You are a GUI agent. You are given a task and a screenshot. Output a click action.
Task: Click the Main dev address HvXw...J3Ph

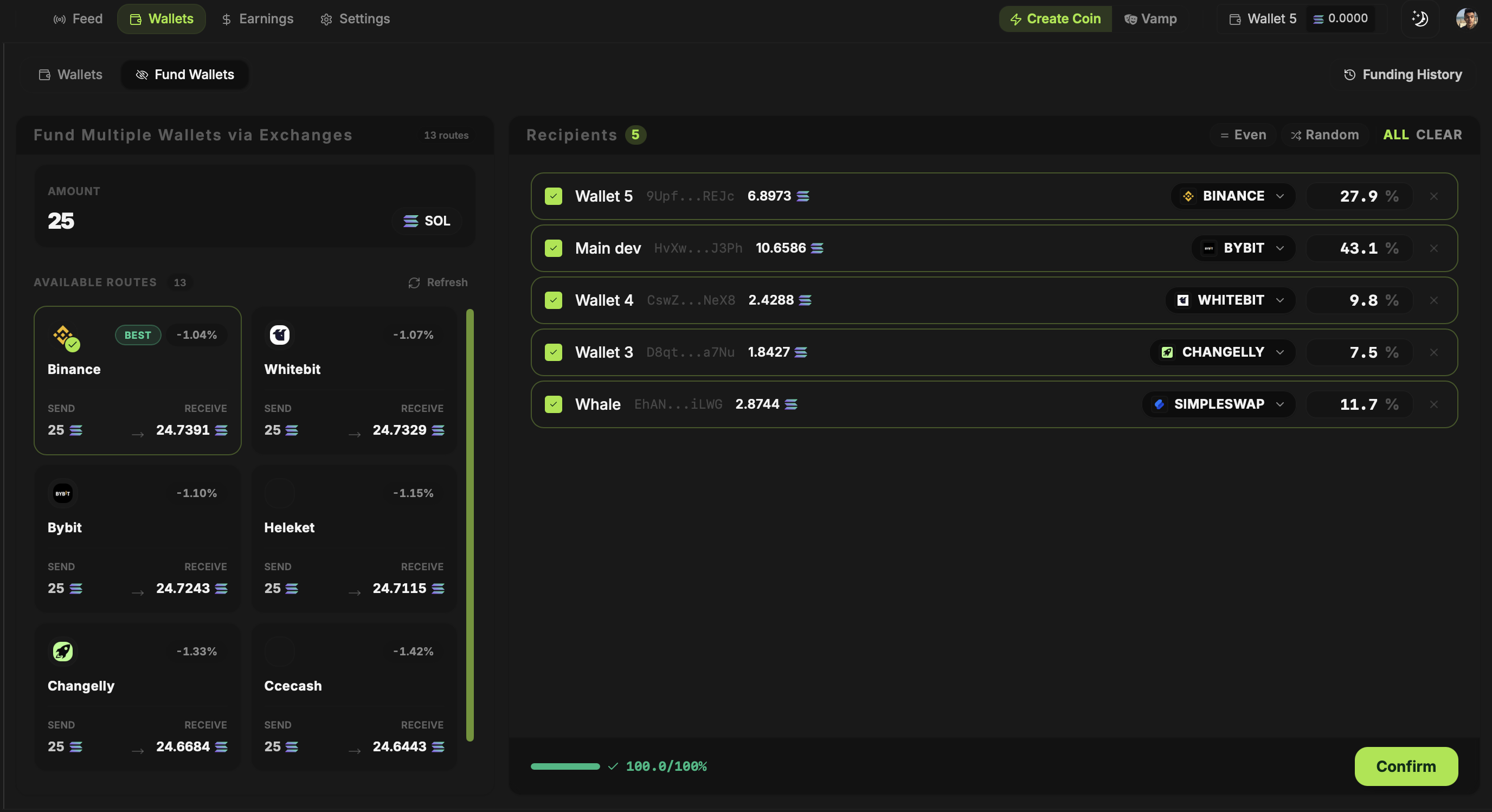click(x=698, y=248)
